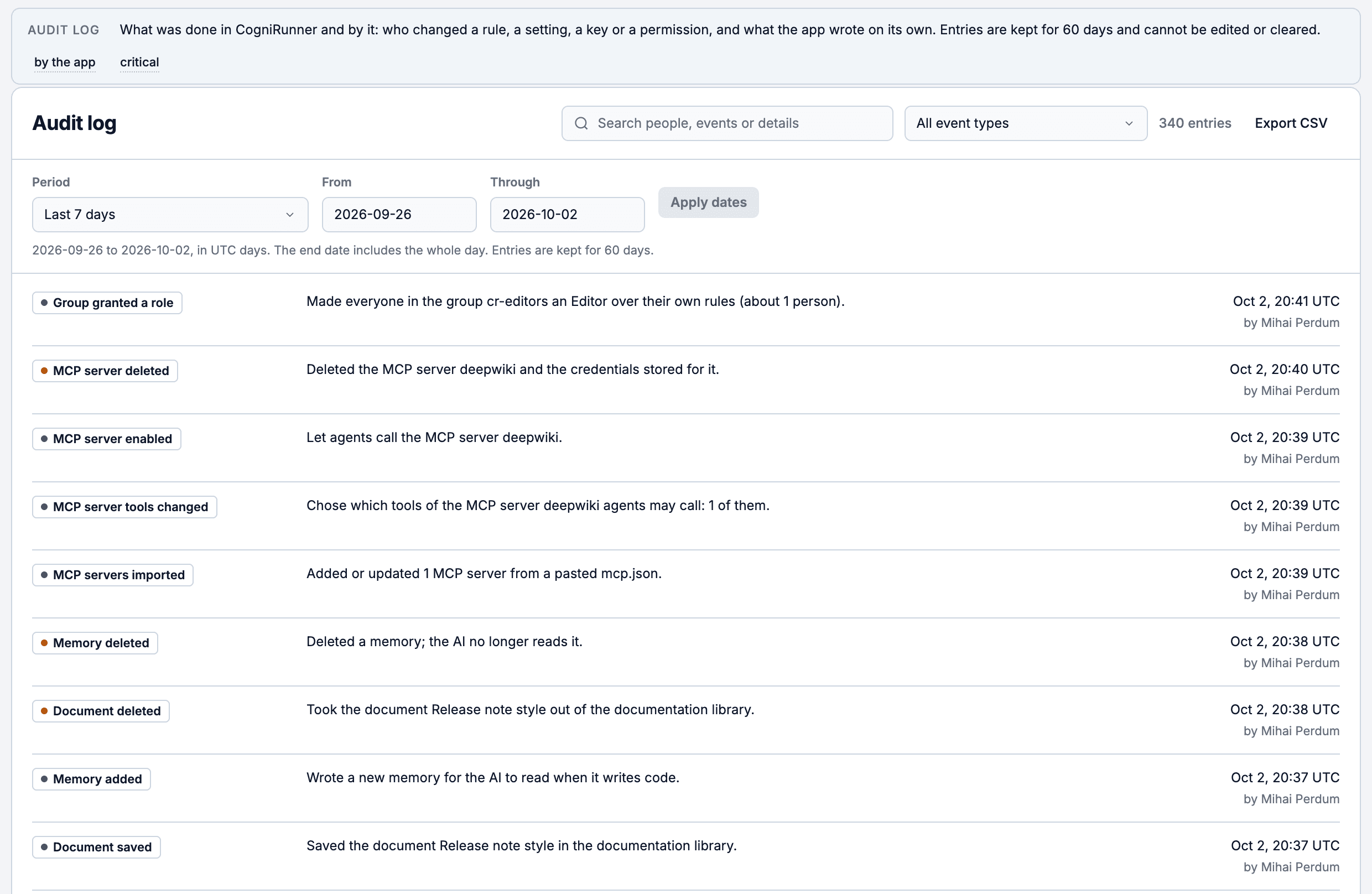Click the Through date field 2026-10-02
Viewport: 1372px width, 894px height.
point(567,215)
